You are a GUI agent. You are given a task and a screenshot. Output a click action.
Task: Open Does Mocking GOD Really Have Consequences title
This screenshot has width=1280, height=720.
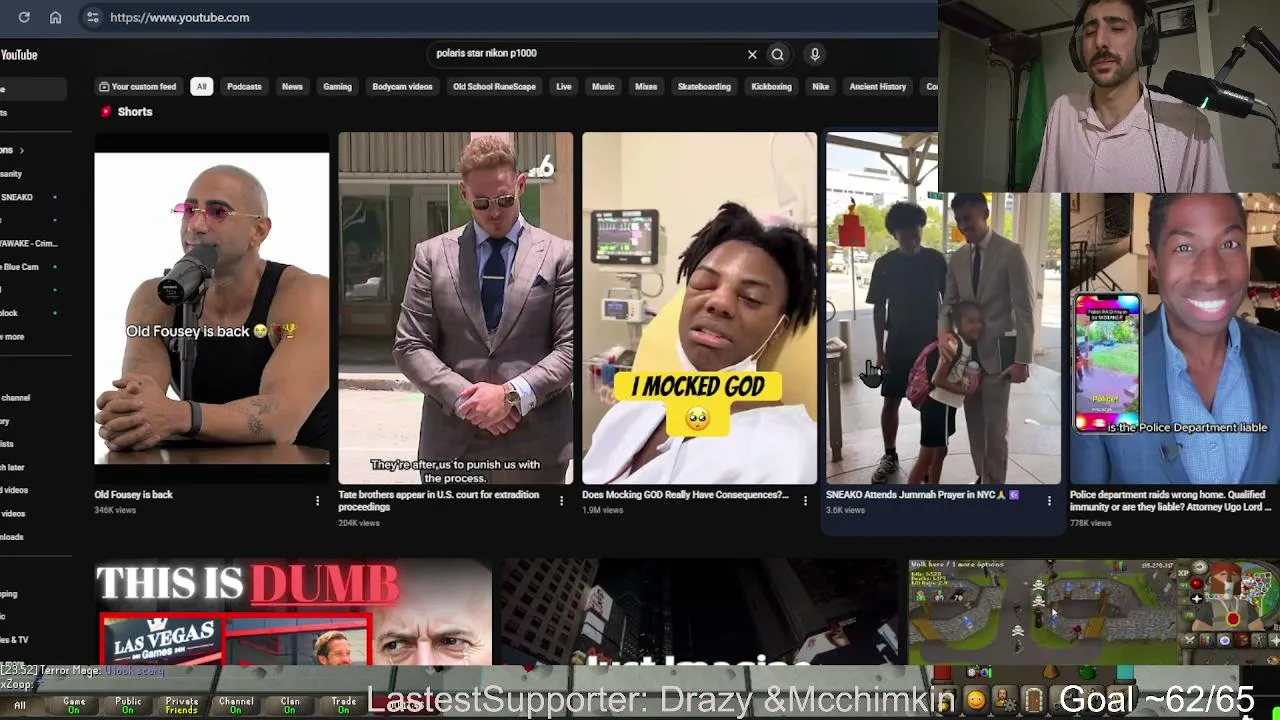click(685, 495)
